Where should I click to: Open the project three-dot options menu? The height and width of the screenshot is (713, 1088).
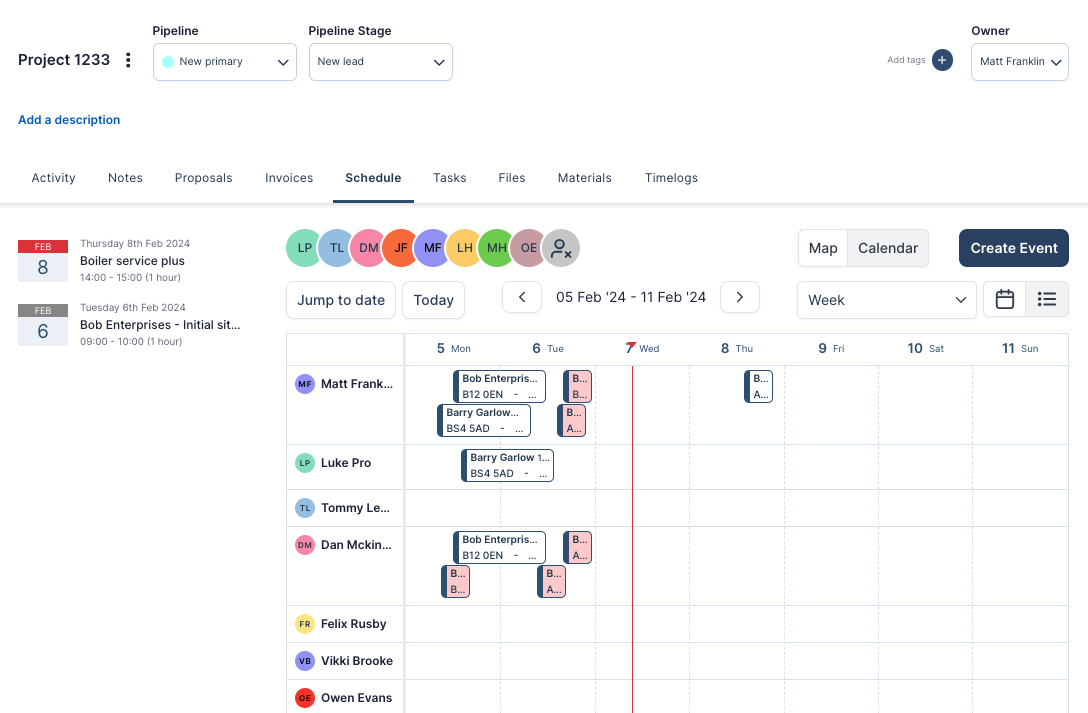(128, 60)
